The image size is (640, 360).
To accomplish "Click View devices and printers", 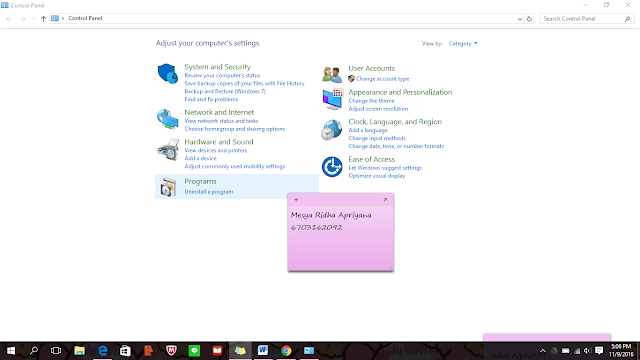I will click(x=216, y=150).
